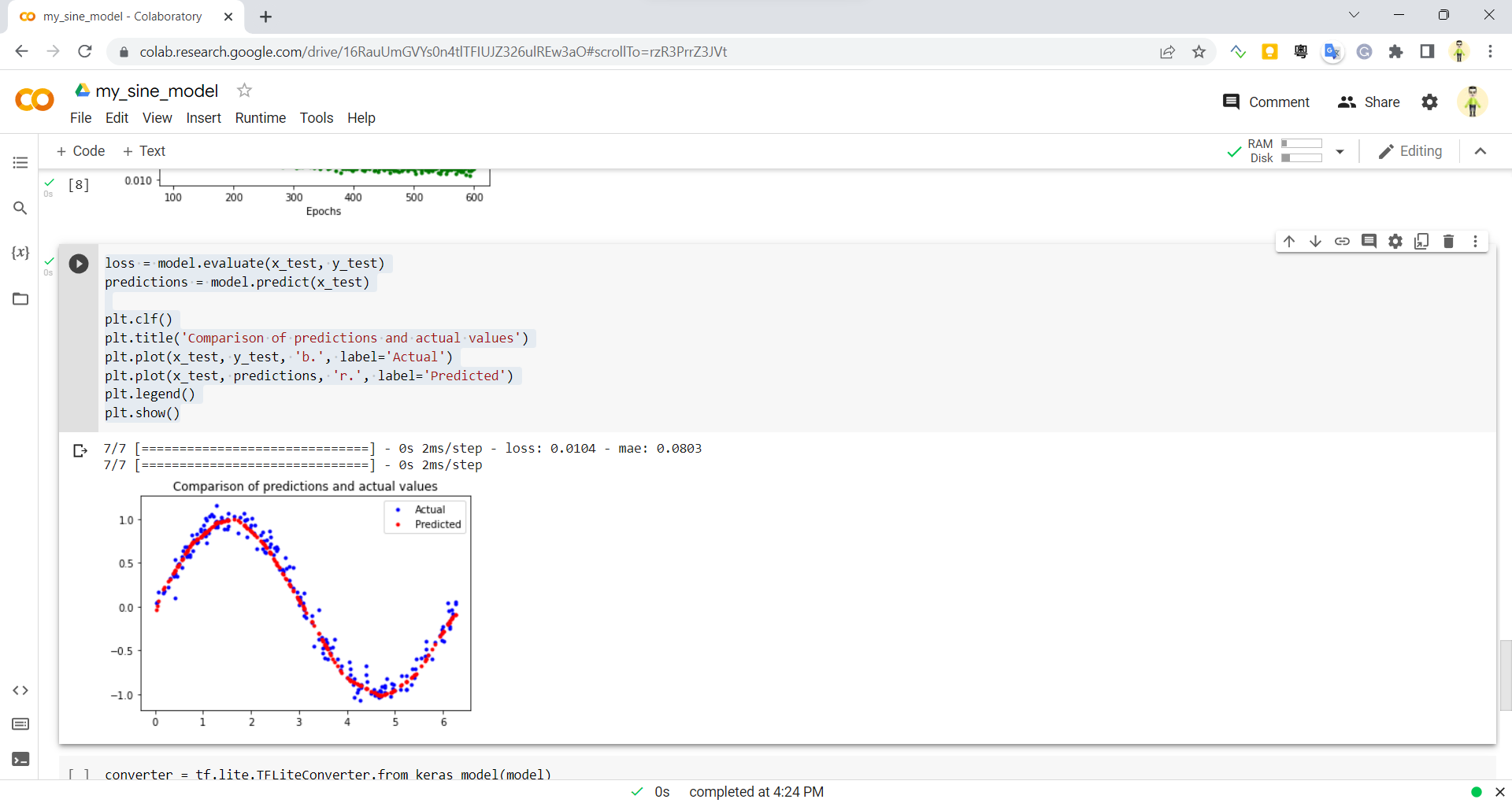The height and width of the screenshot is (803, 1512).
Task: Copy link to this cell
Action: [x=1342, y=242]
